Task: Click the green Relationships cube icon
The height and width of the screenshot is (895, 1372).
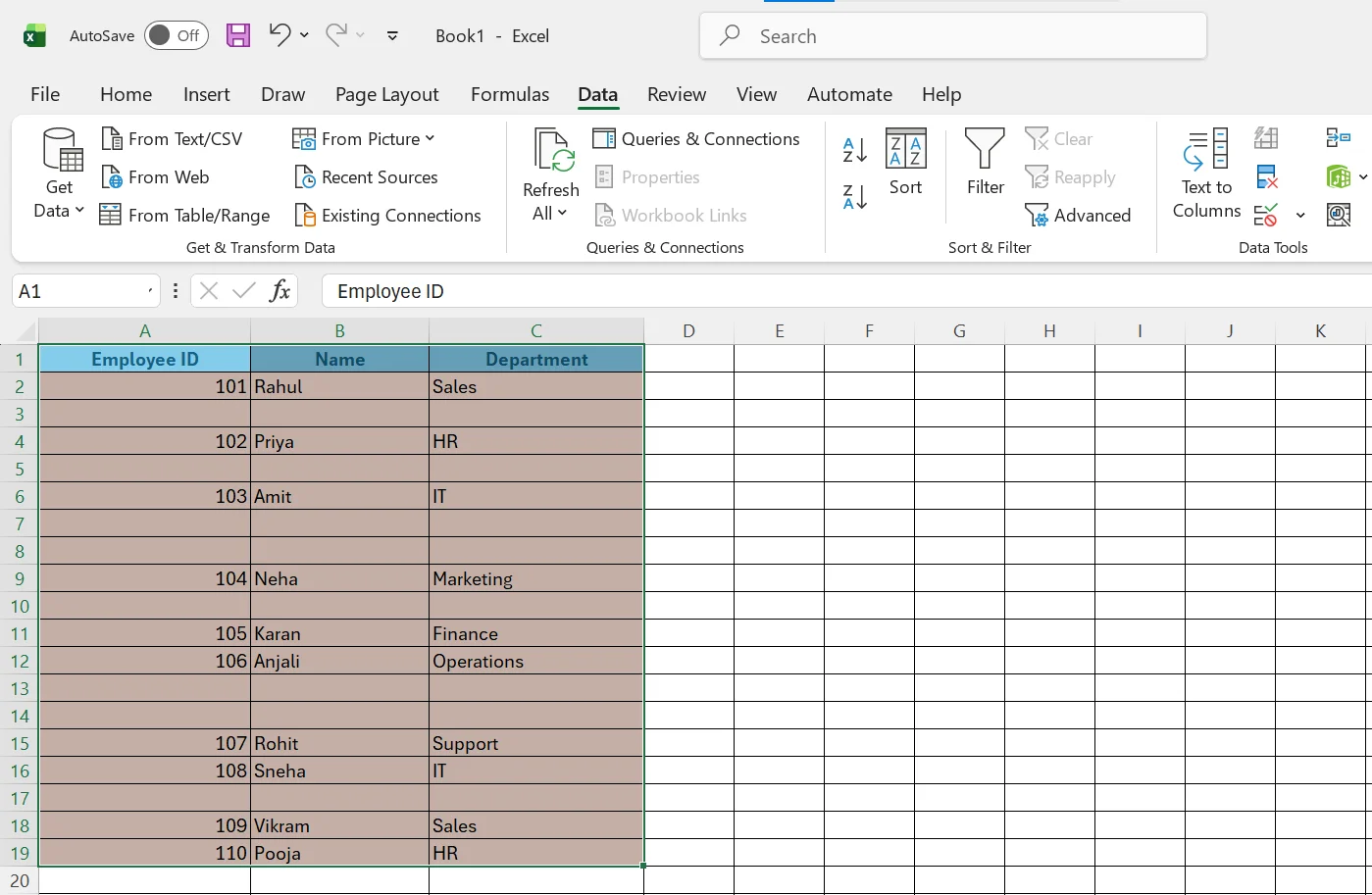Action: click(1339, 177)
